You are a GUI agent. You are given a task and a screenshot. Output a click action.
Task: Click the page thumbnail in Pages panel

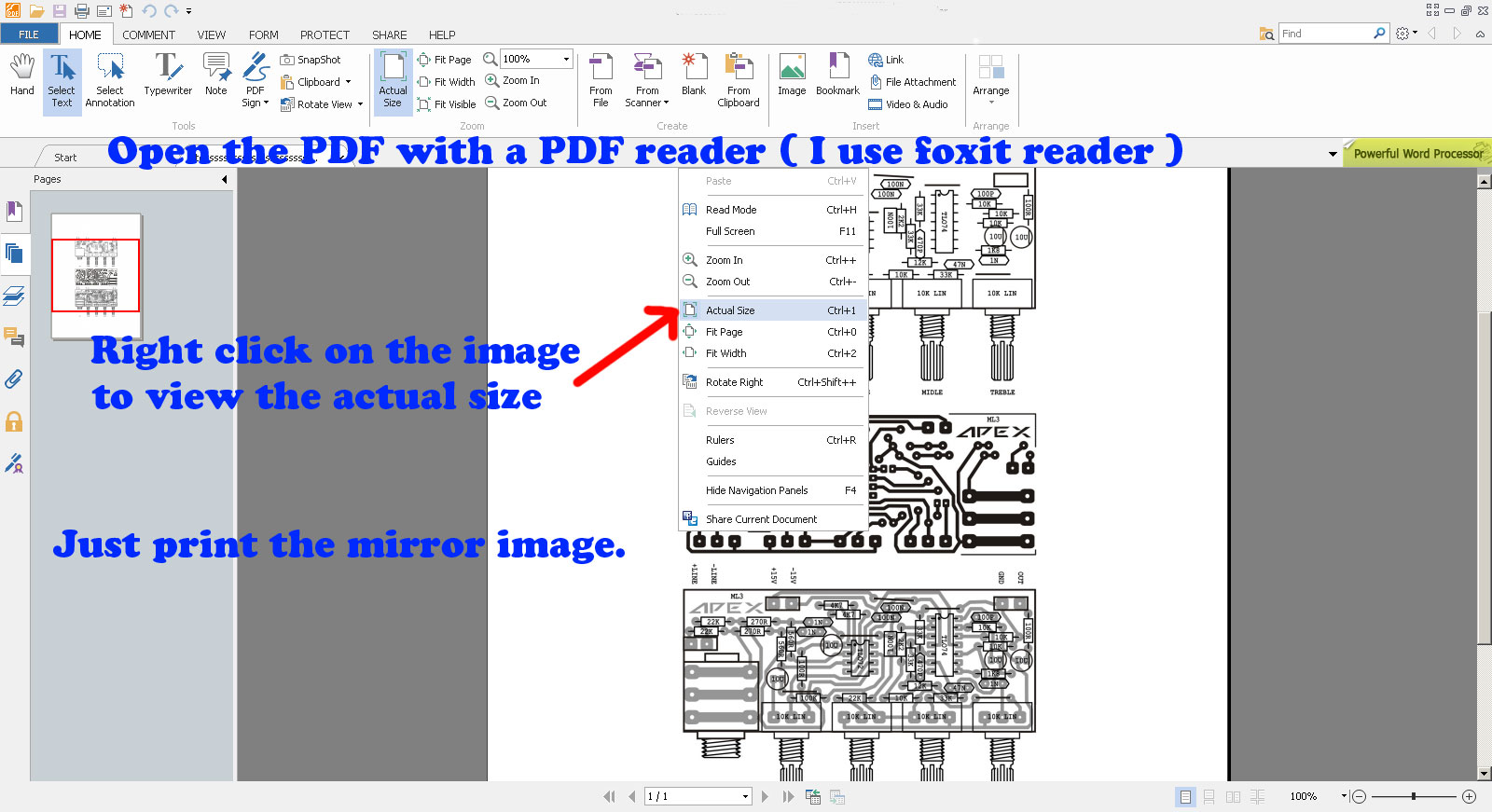coord(95,276)
